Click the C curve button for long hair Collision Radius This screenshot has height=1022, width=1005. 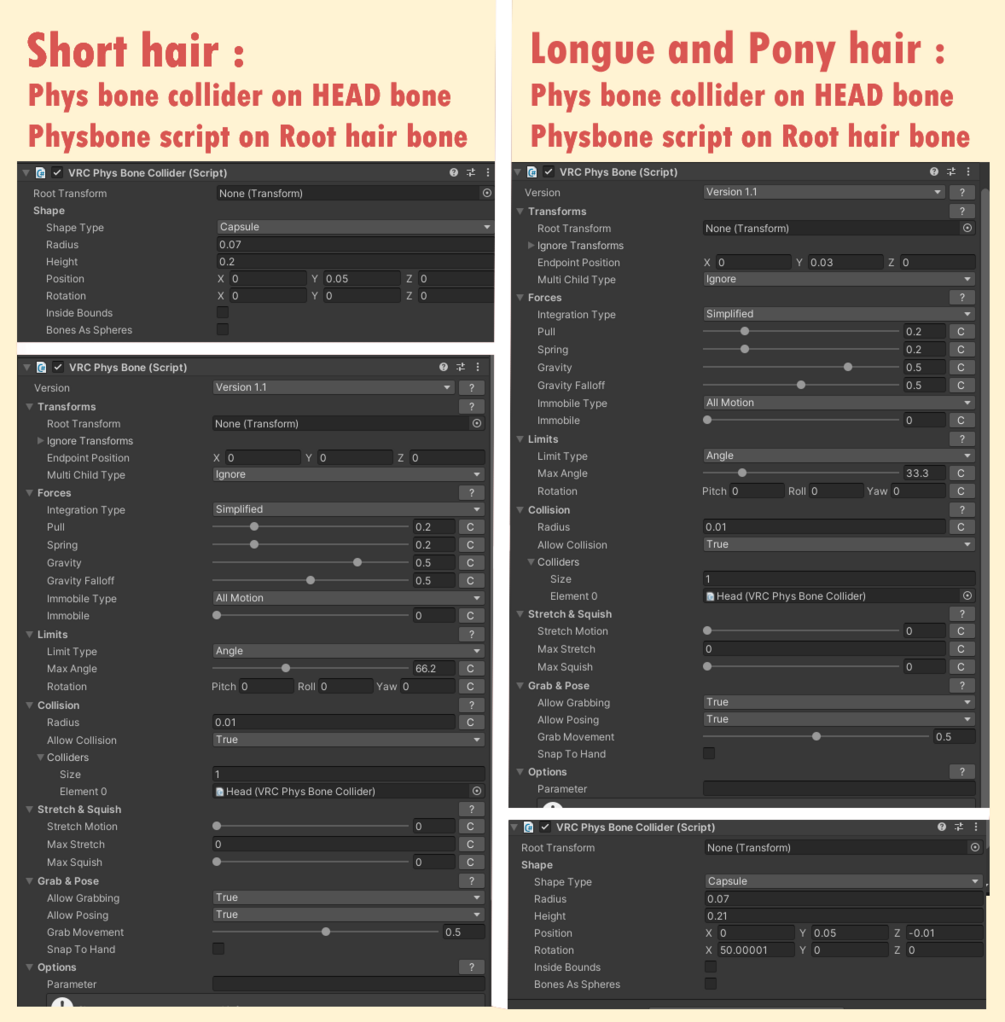click(x=961, y=527)
